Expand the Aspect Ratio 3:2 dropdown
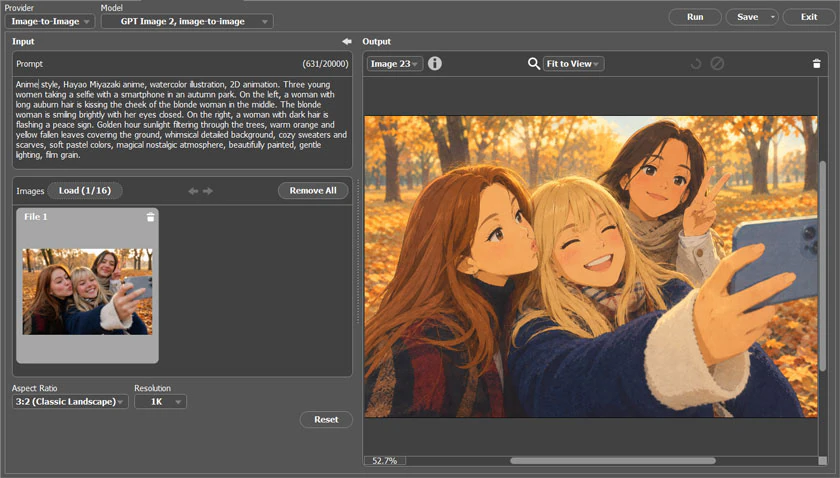840x478 pixels. pyautogui.click(x=70, y=401)
